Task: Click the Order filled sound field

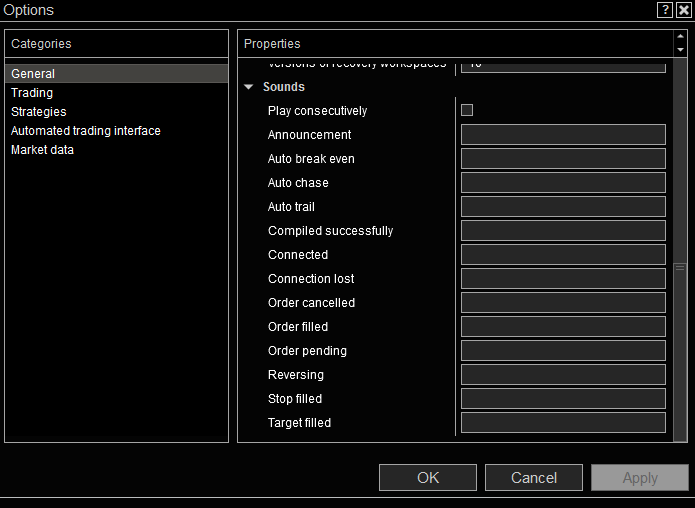Action: [563, 327]
